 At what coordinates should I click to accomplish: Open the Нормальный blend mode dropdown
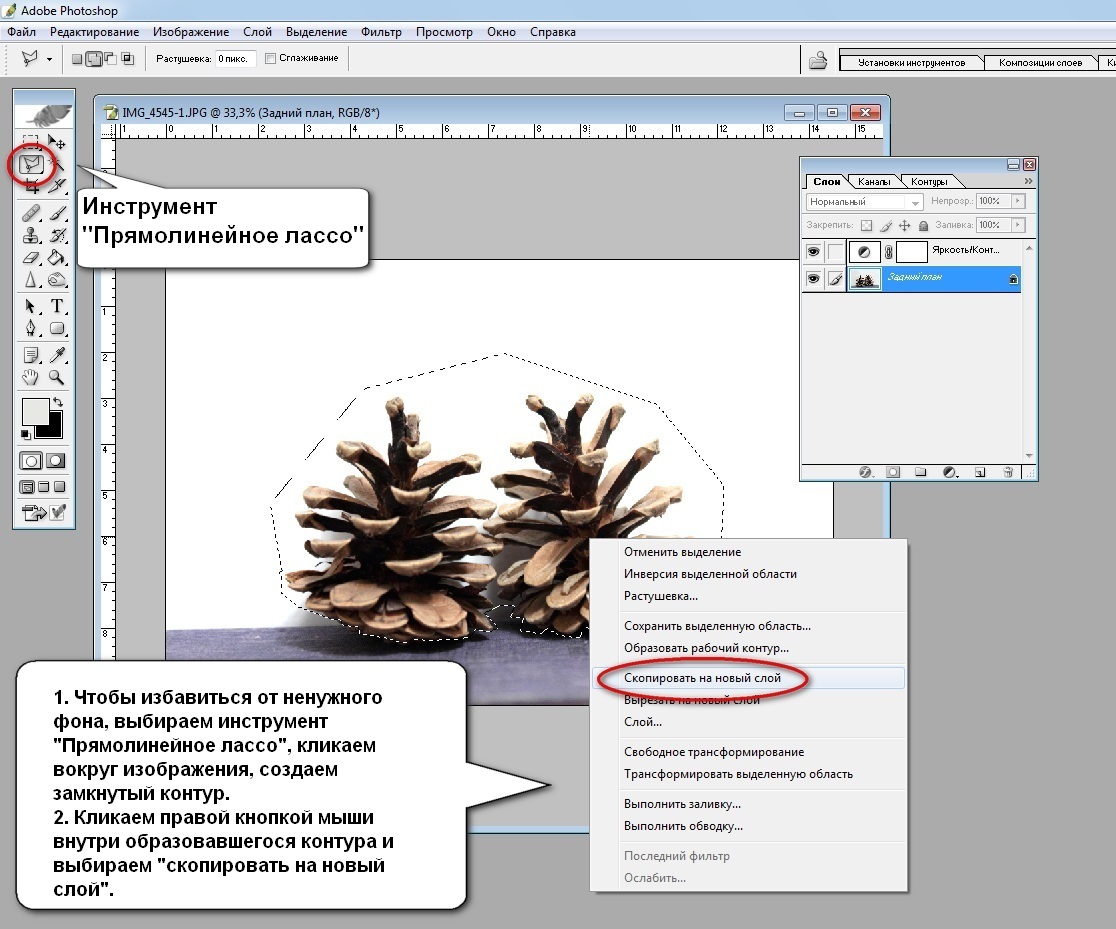point(865,202)
